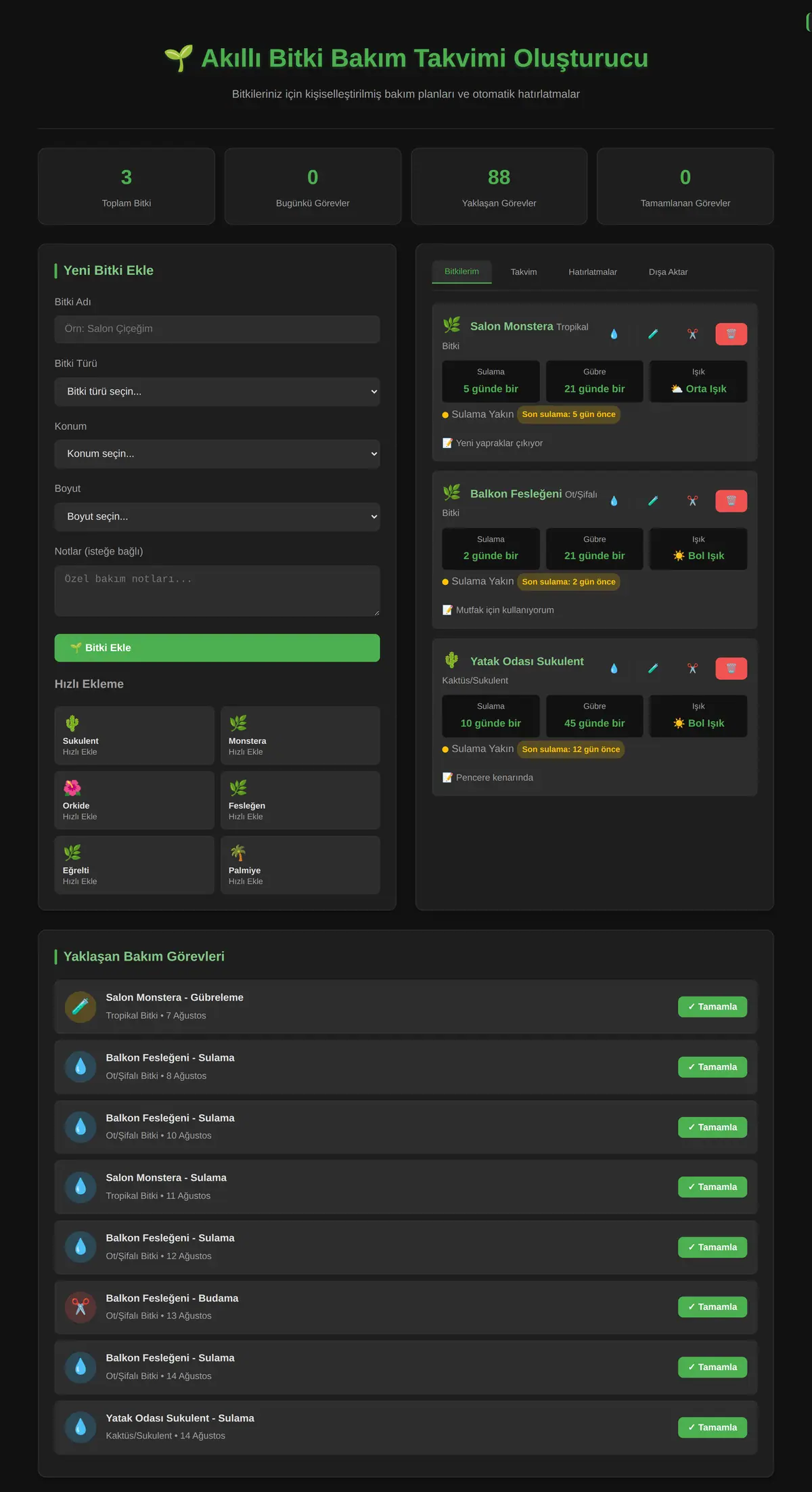This screenshot has height=1492, width=812.
Task: Complete Balkon Fesleğeni Sulama on 10 Ağustos
Action: coord(713,1127)
